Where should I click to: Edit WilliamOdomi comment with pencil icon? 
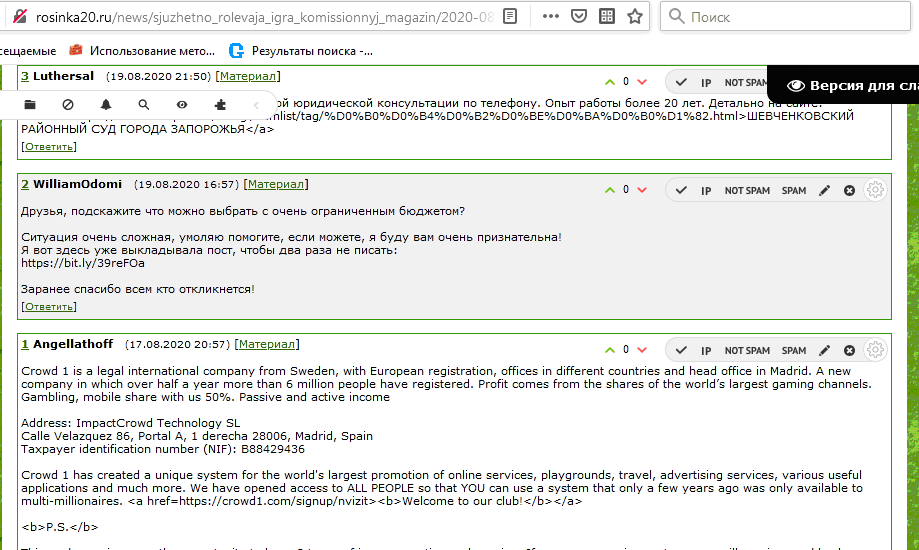click(824, 191)
